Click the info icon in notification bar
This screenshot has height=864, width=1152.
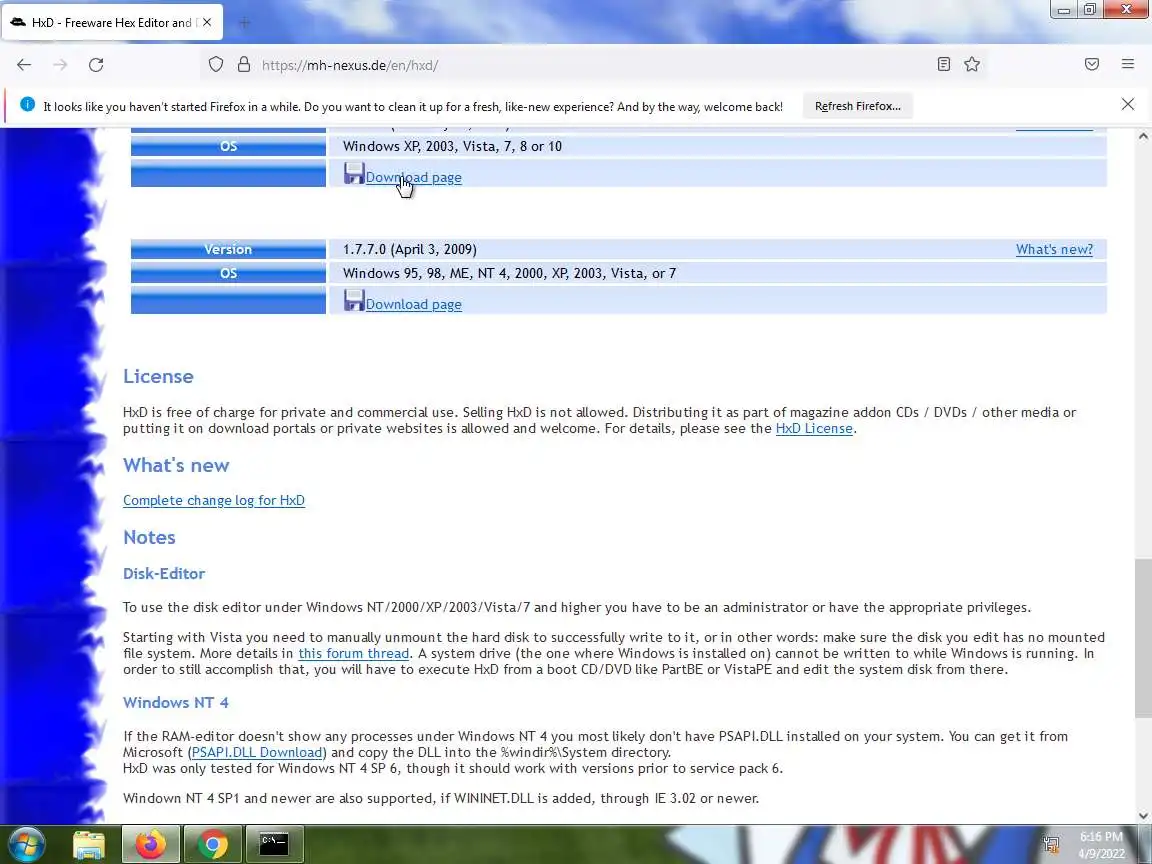pyautogui.click(x=27, y=104)
